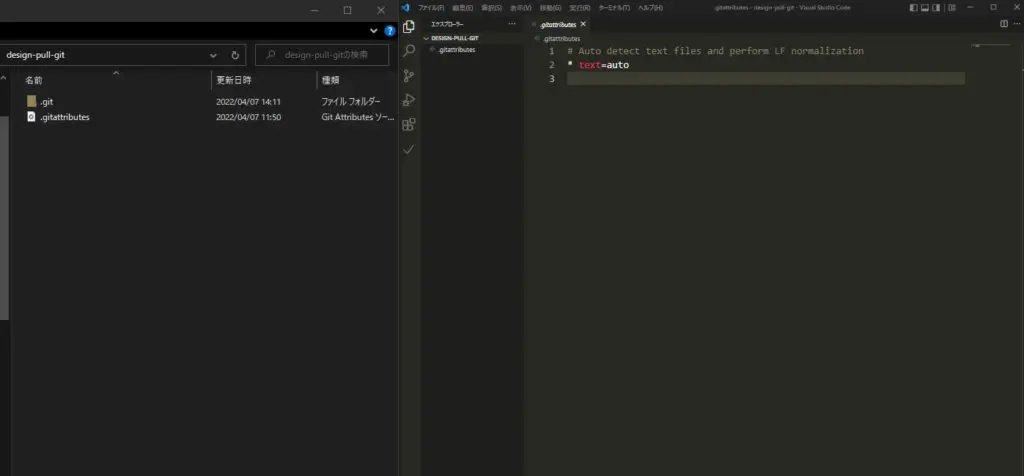Click the design-pull-git address bar path
Screen dimensions: 1024x476
(x=36, y=55)
